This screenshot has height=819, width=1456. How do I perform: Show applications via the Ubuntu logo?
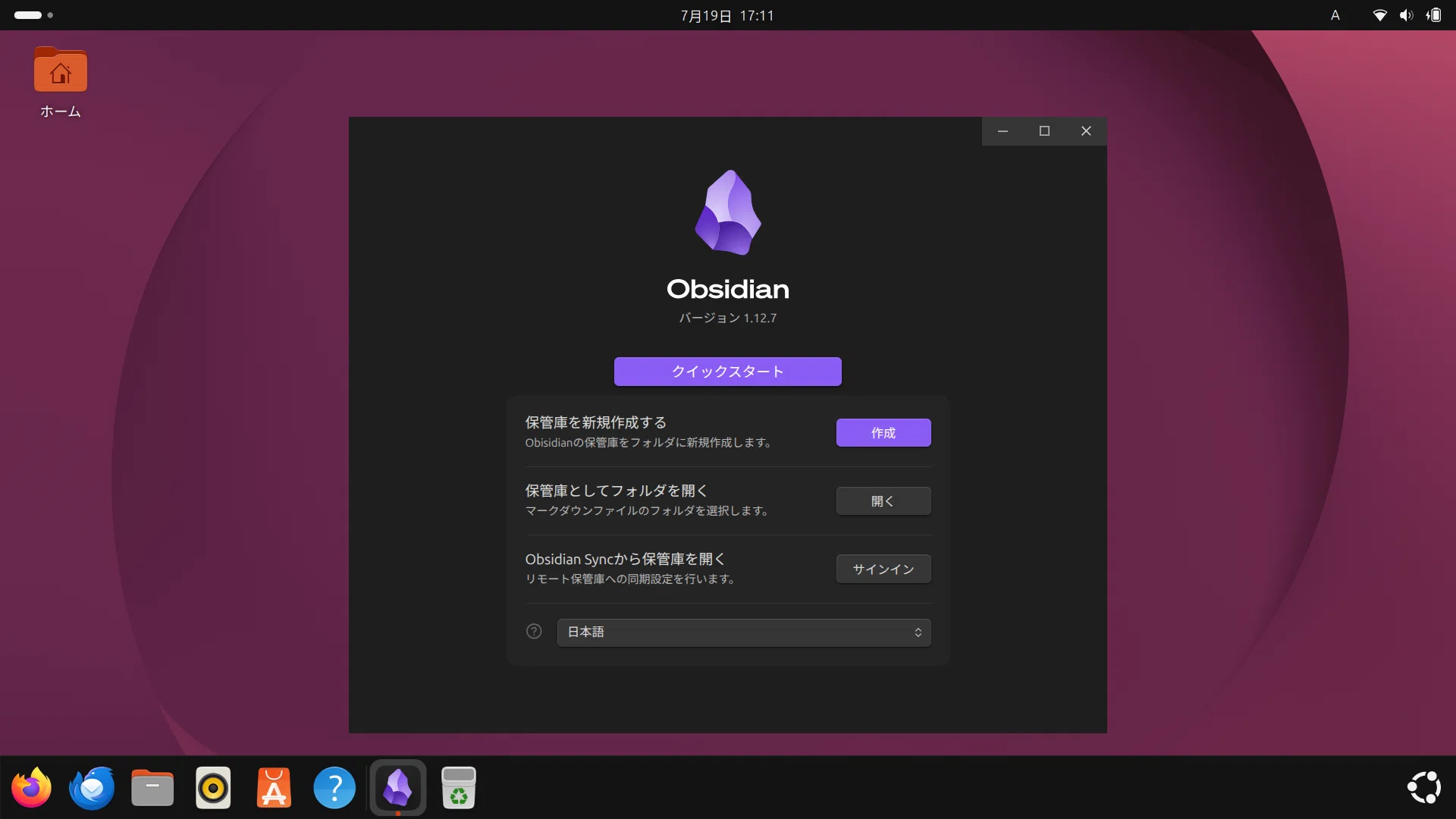pos(1424,788)
